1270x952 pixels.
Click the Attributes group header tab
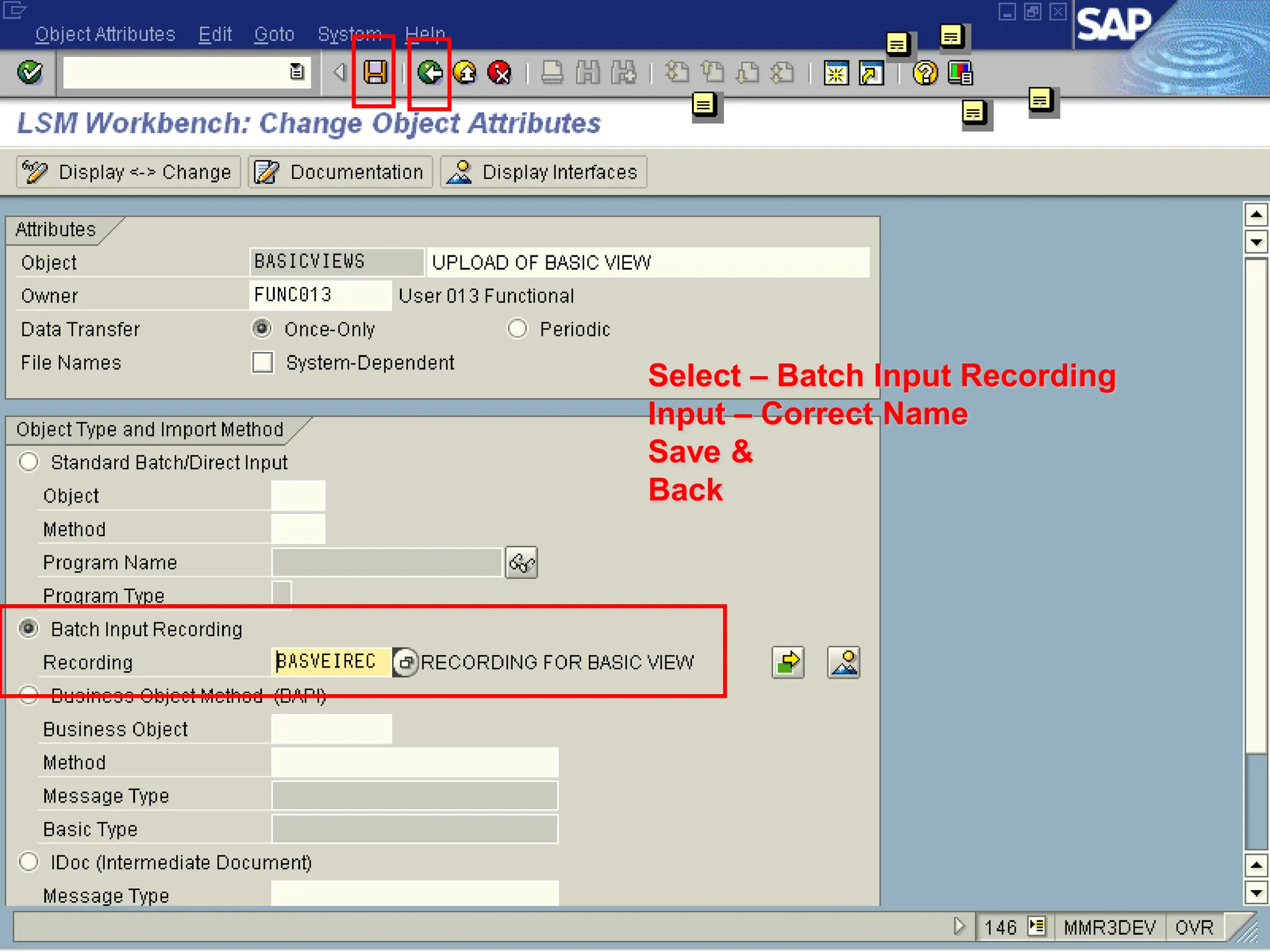pos(56,229)
